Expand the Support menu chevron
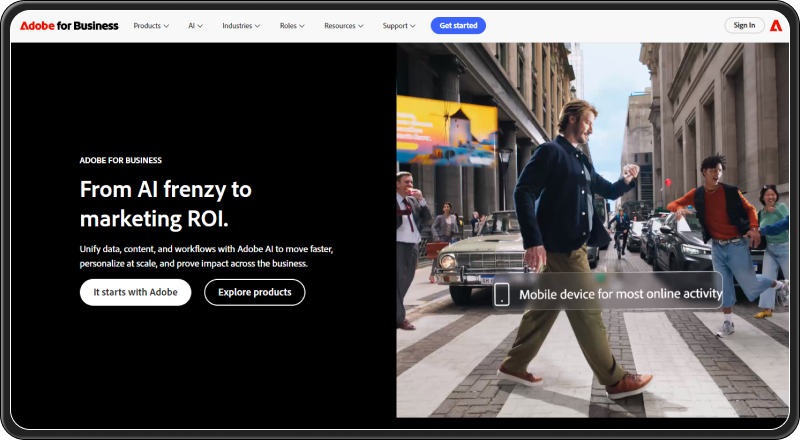The image size is (800, 440). coord(411,26)
